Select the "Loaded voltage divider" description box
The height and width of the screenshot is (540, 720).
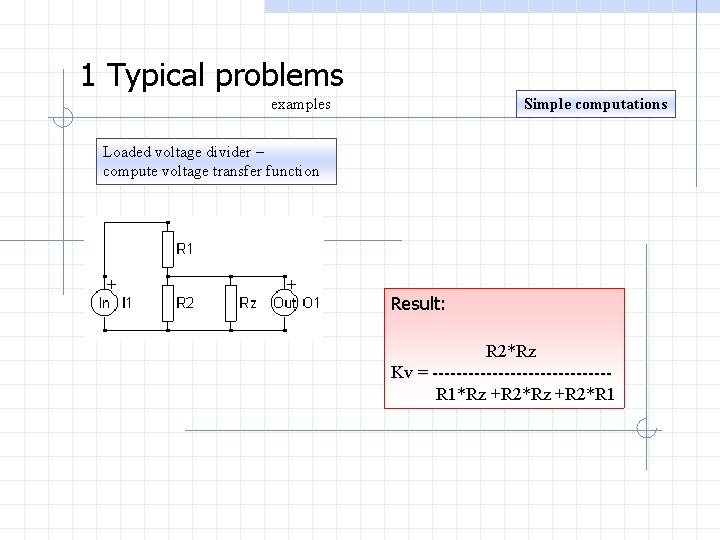(216, 162)
